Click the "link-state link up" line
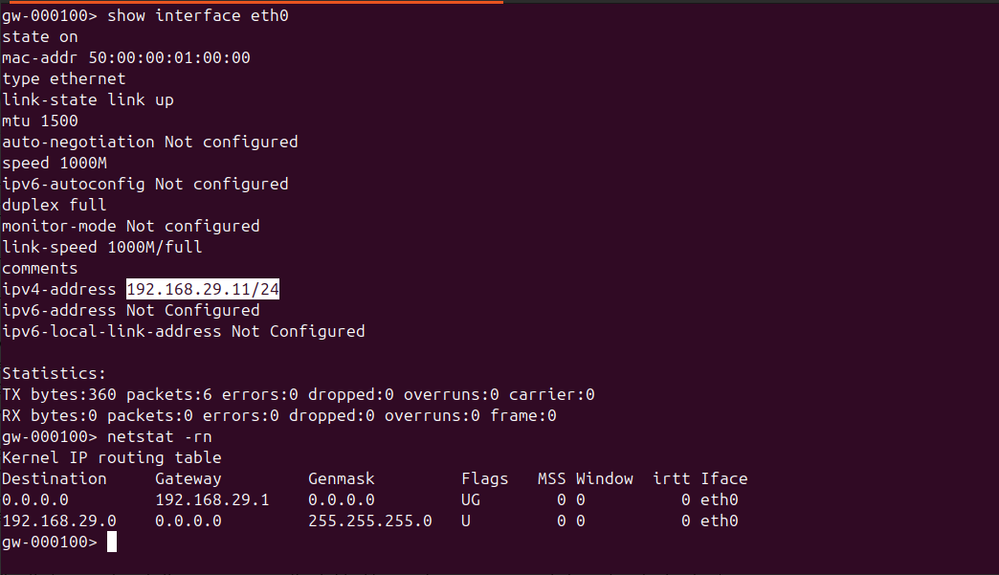The image size is (999, 575). tap(88, 100)
